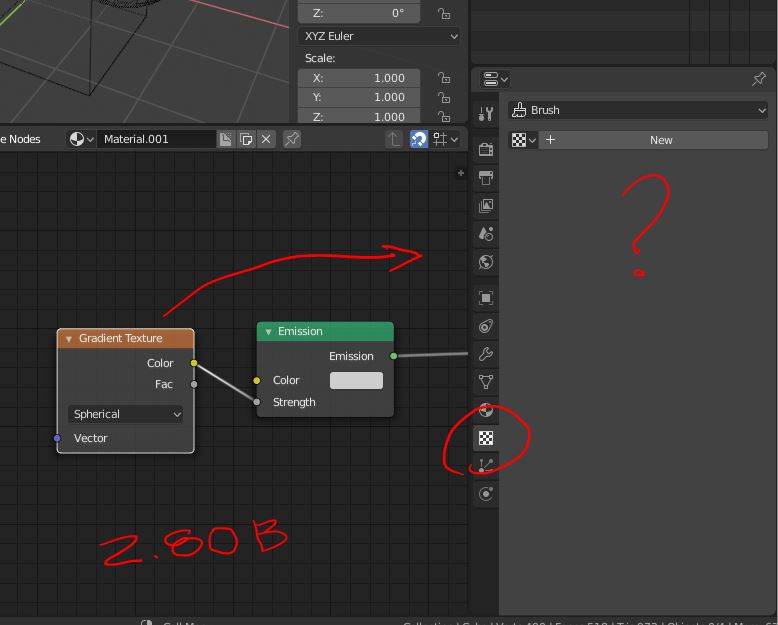Go to parent node tree icon
Viewport: 778px width, 625px height.
pyautogui.click(x=393, y=139)
